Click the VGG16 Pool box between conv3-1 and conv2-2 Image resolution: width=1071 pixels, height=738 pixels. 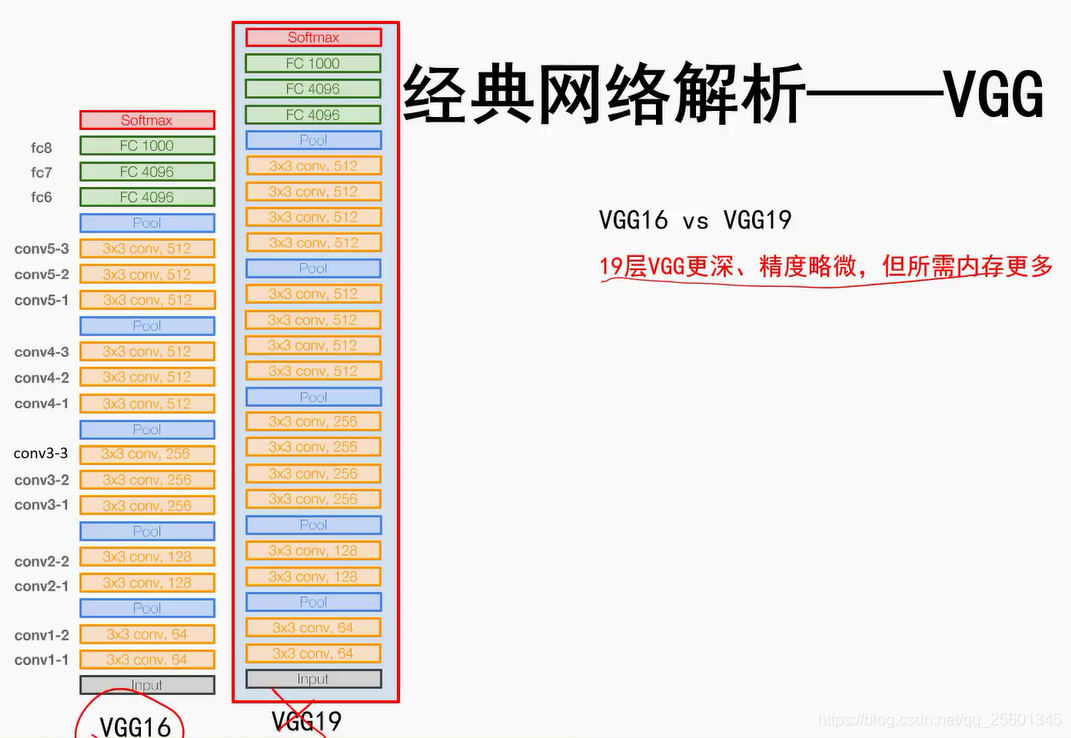(x=147, y=531)
